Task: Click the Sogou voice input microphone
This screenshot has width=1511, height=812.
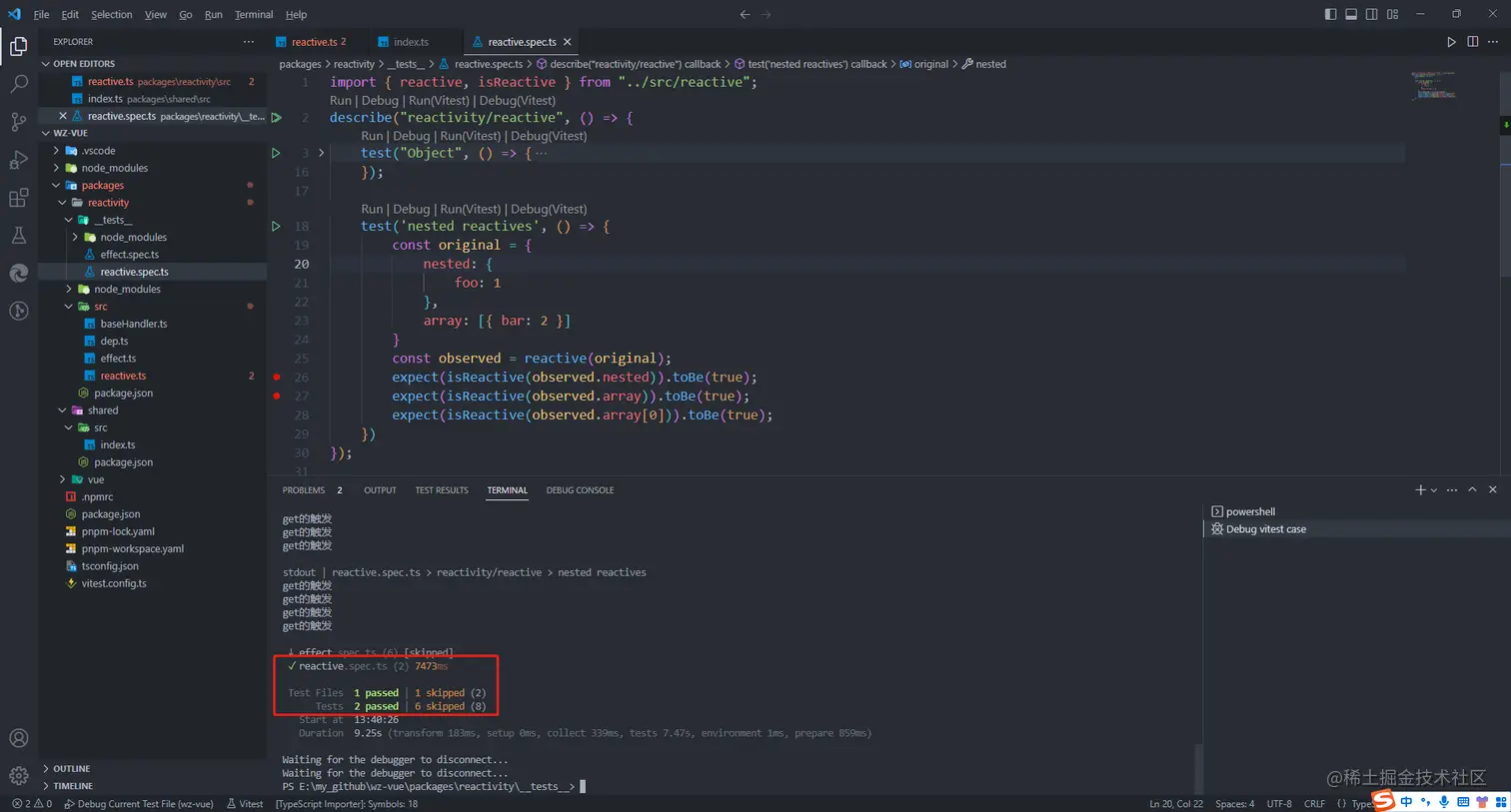Action: click(1444, 802)
